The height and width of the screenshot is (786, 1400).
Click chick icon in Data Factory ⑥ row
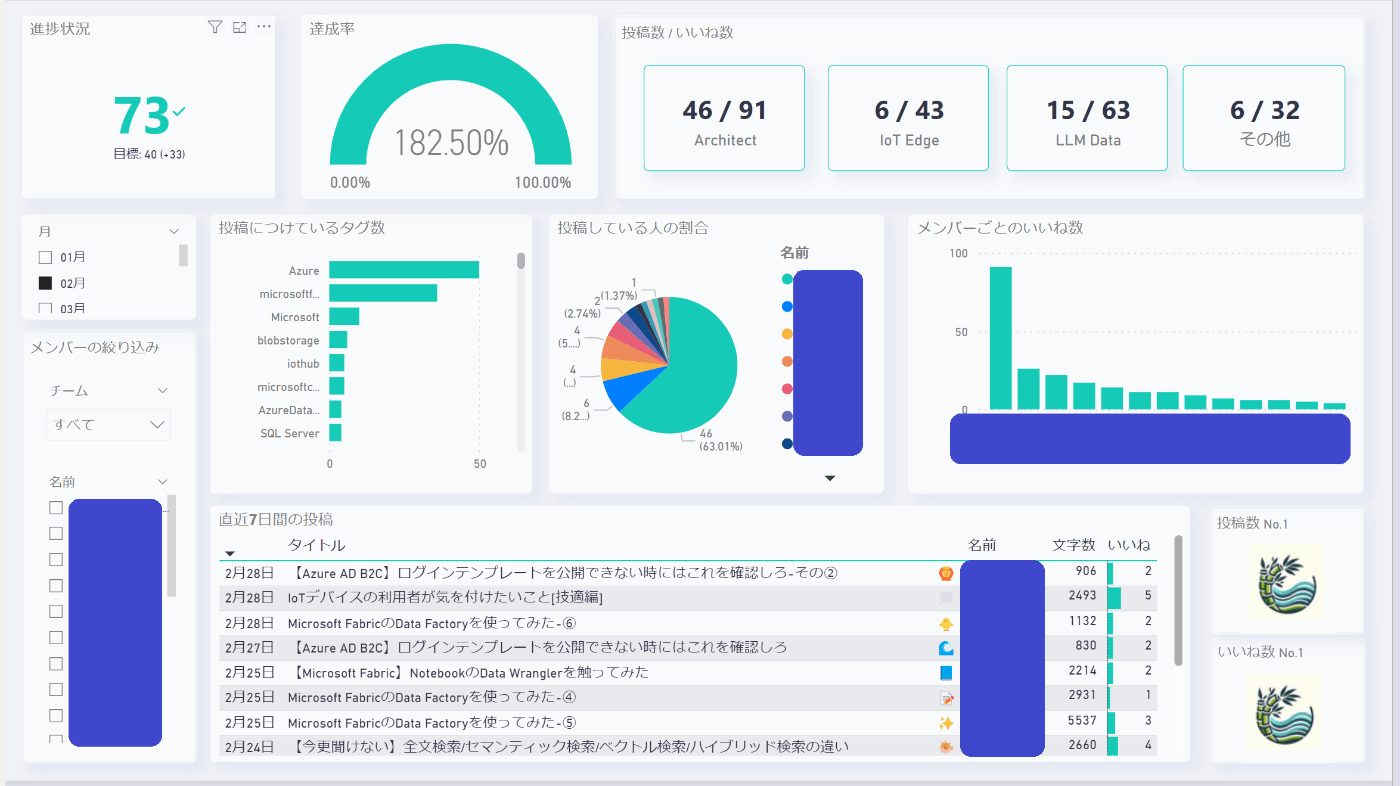(x=945, y=623)
